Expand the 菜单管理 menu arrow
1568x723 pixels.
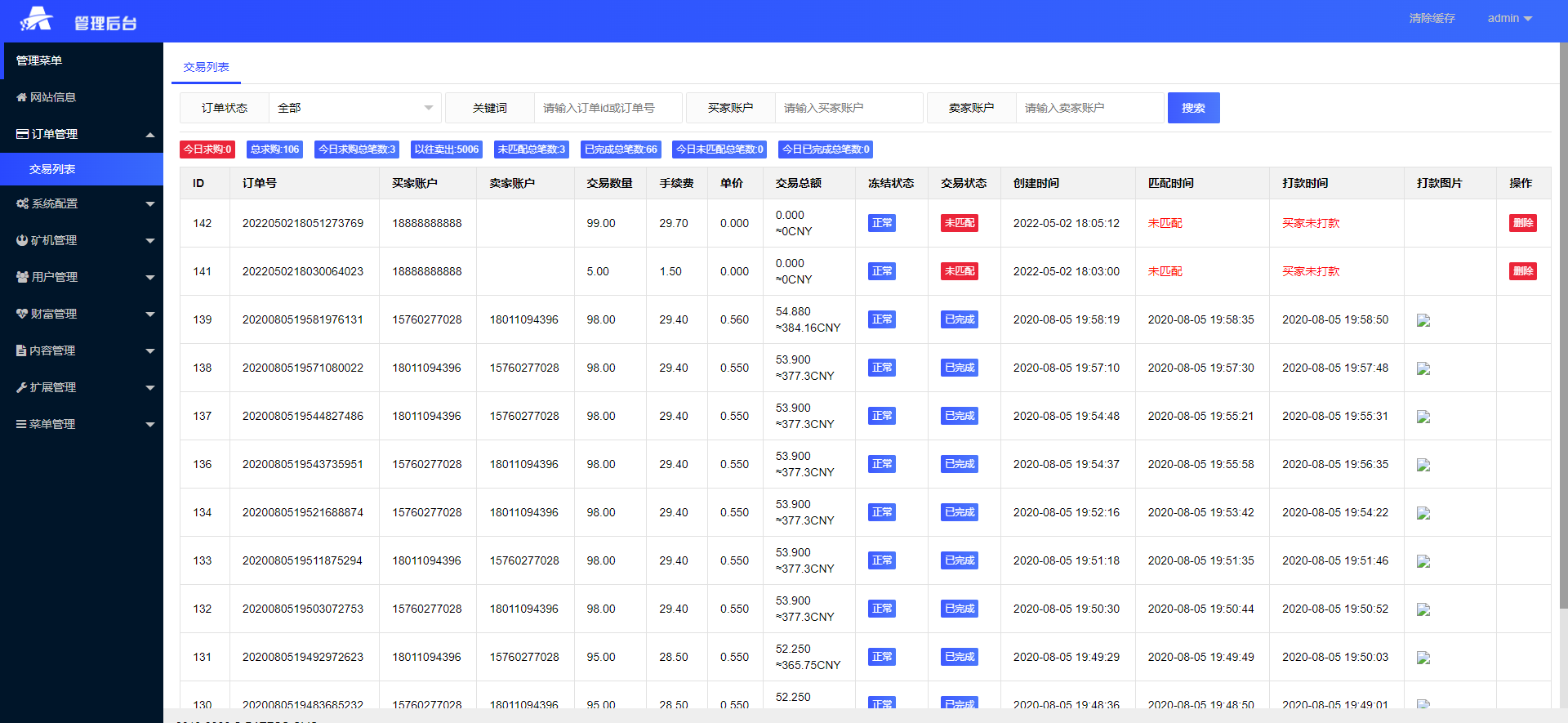click(x=150, y=424)
